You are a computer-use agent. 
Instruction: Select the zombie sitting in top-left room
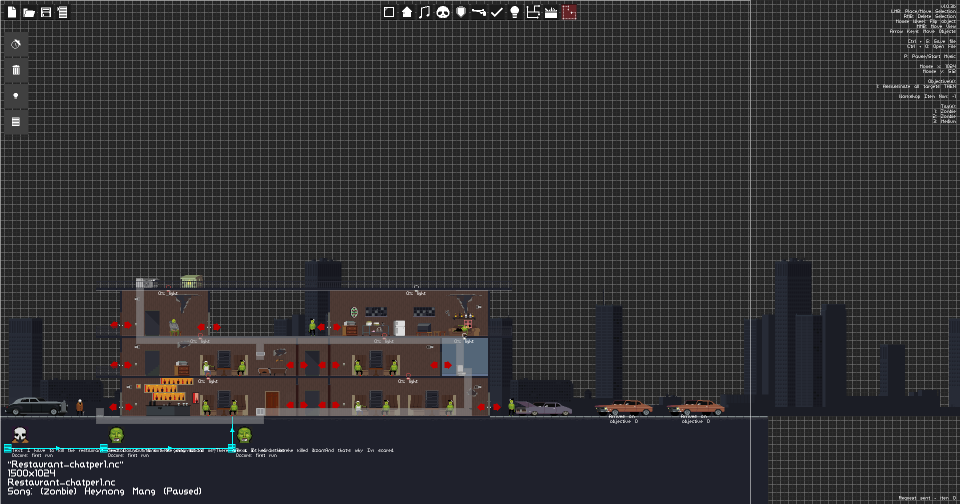(174, 326)
